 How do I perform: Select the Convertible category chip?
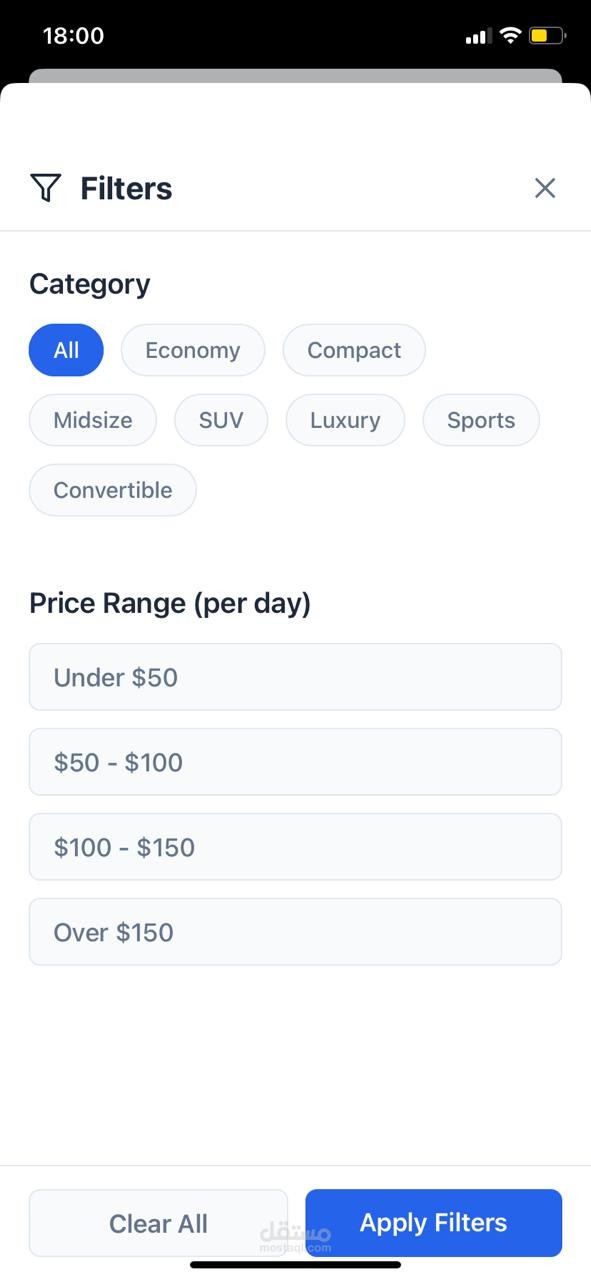click(113, 490)
